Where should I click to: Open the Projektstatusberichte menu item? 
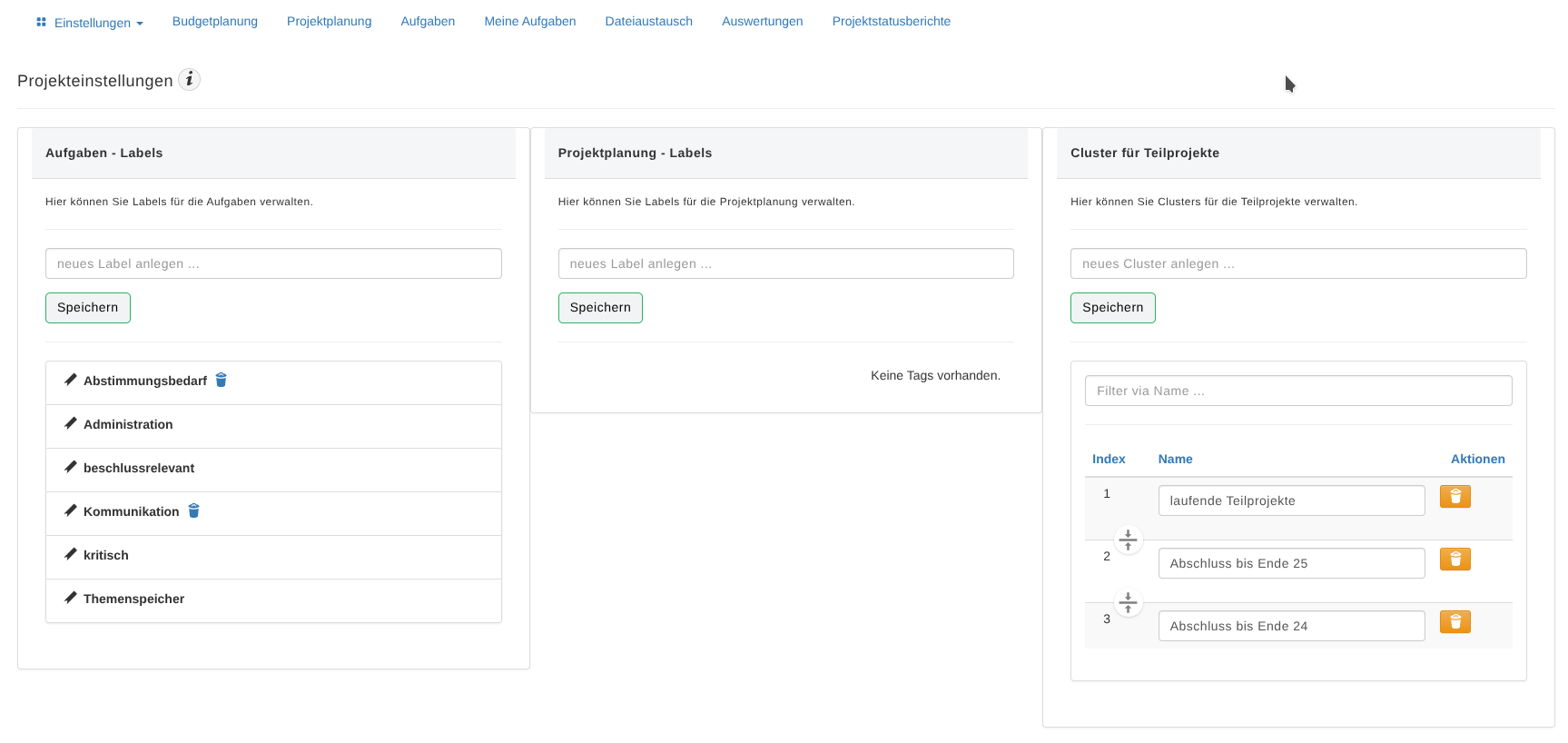891,21
